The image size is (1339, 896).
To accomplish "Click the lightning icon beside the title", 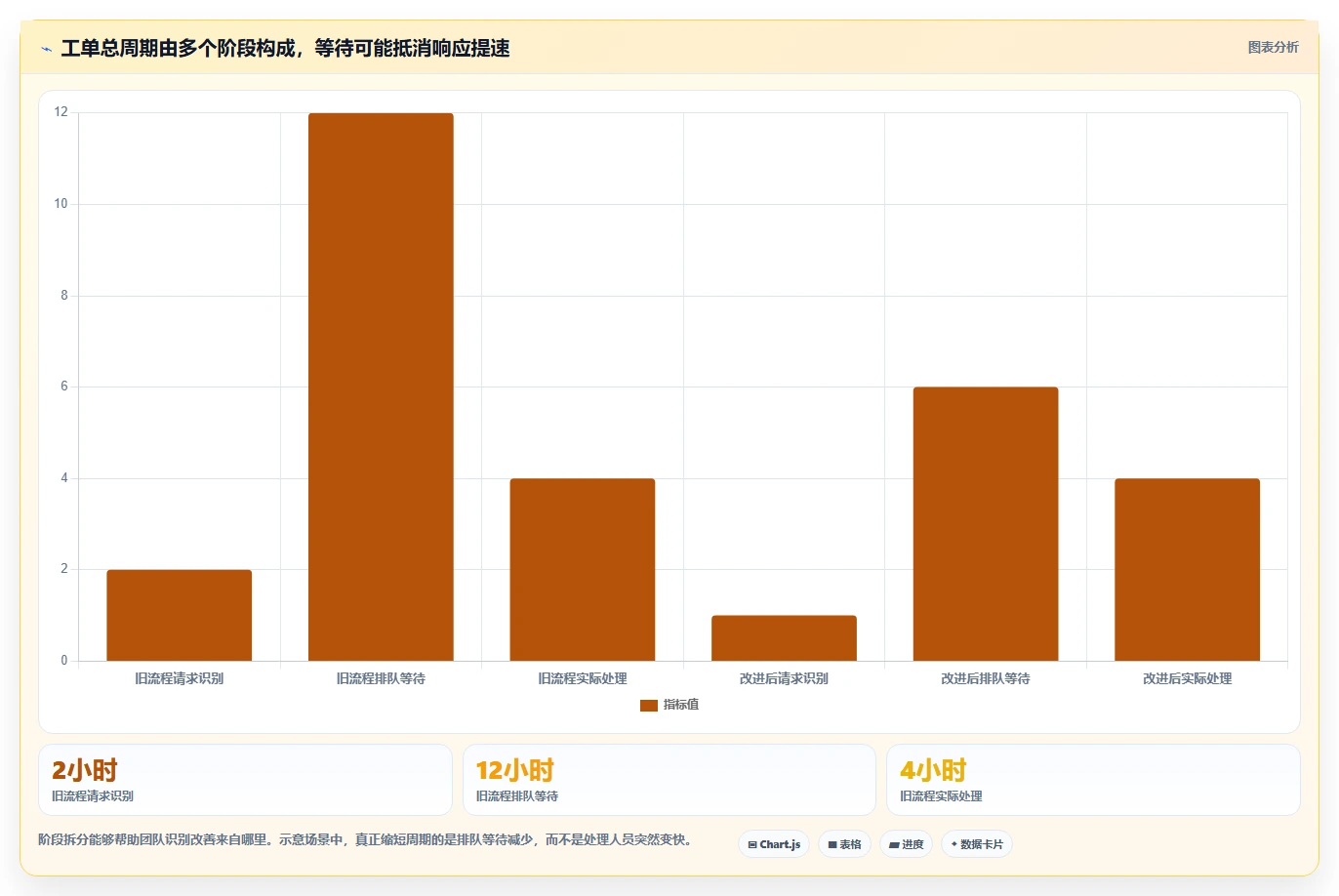I will click(46, 49).
